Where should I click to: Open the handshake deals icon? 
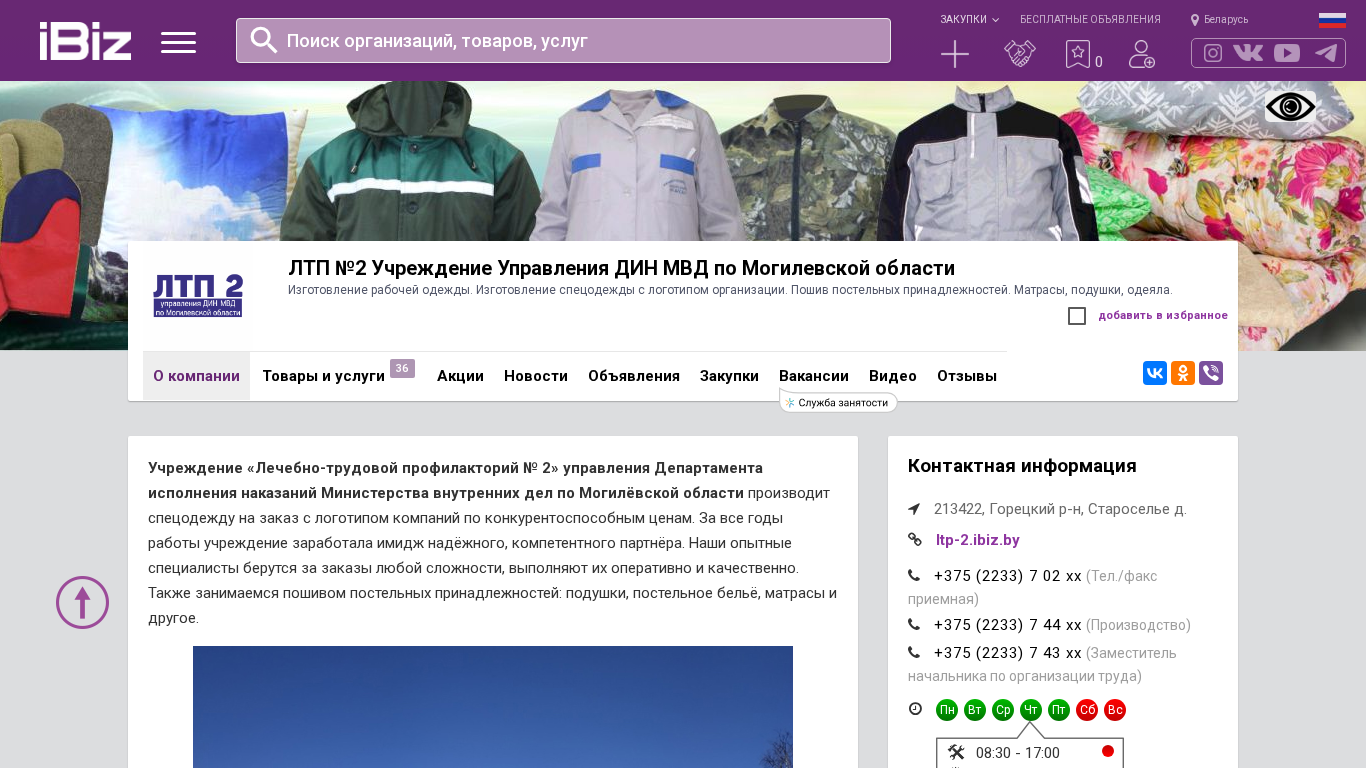(x=1020, y=54)
